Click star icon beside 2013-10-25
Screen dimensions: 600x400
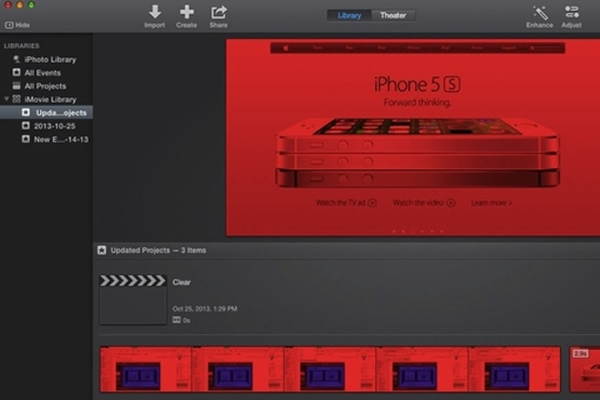(26, 126)
